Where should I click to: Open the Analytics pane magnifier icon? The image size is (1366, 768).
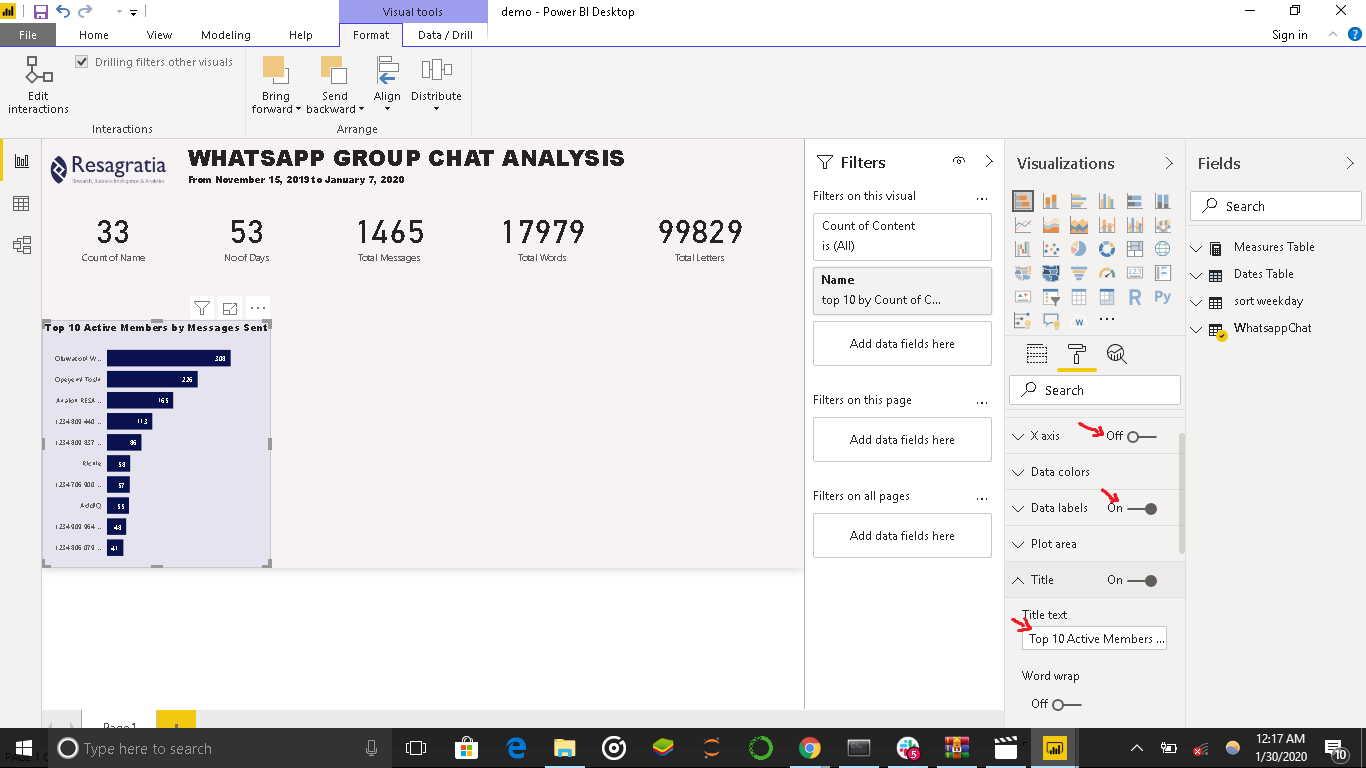click(x=1116, y=354)
